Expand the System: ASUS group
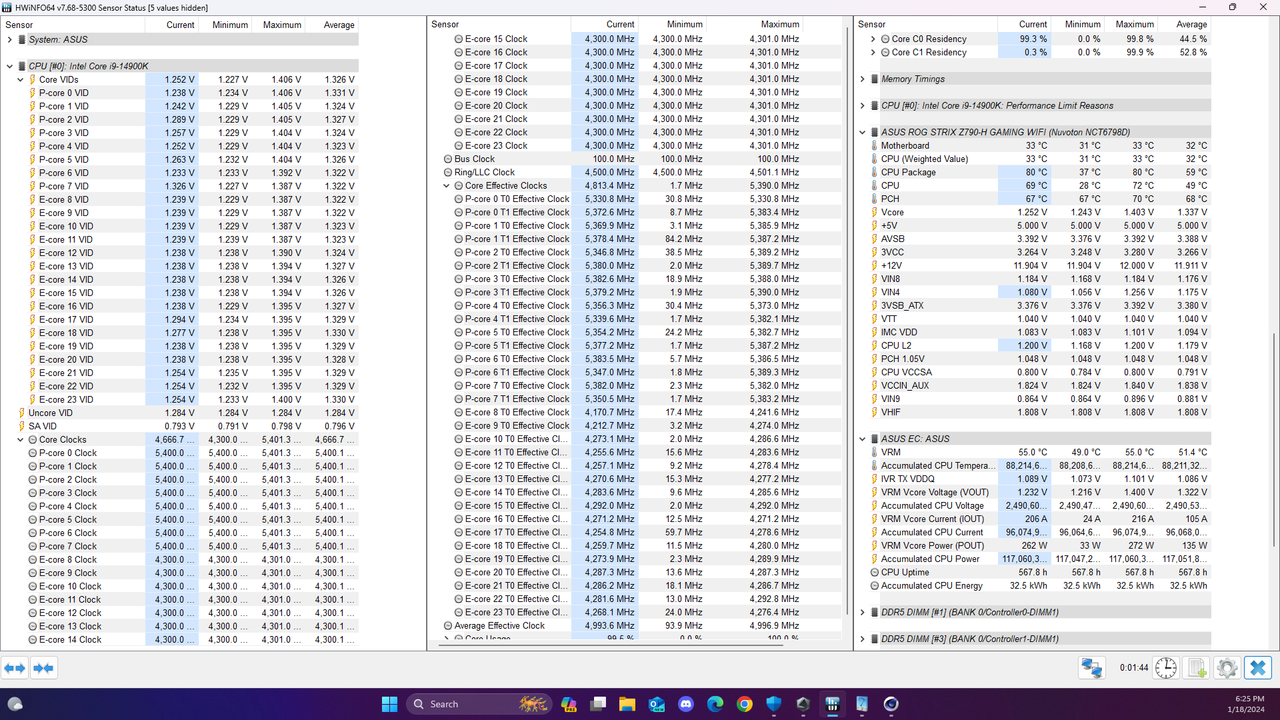 [x=10, y=39]
